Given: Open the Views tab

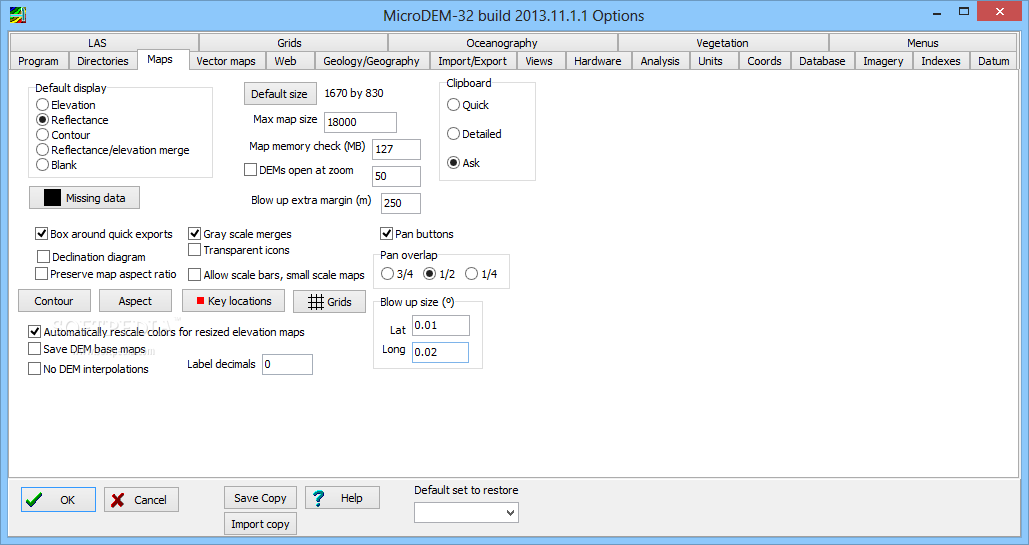Looking at the screenshot, I should coord(539,61).
